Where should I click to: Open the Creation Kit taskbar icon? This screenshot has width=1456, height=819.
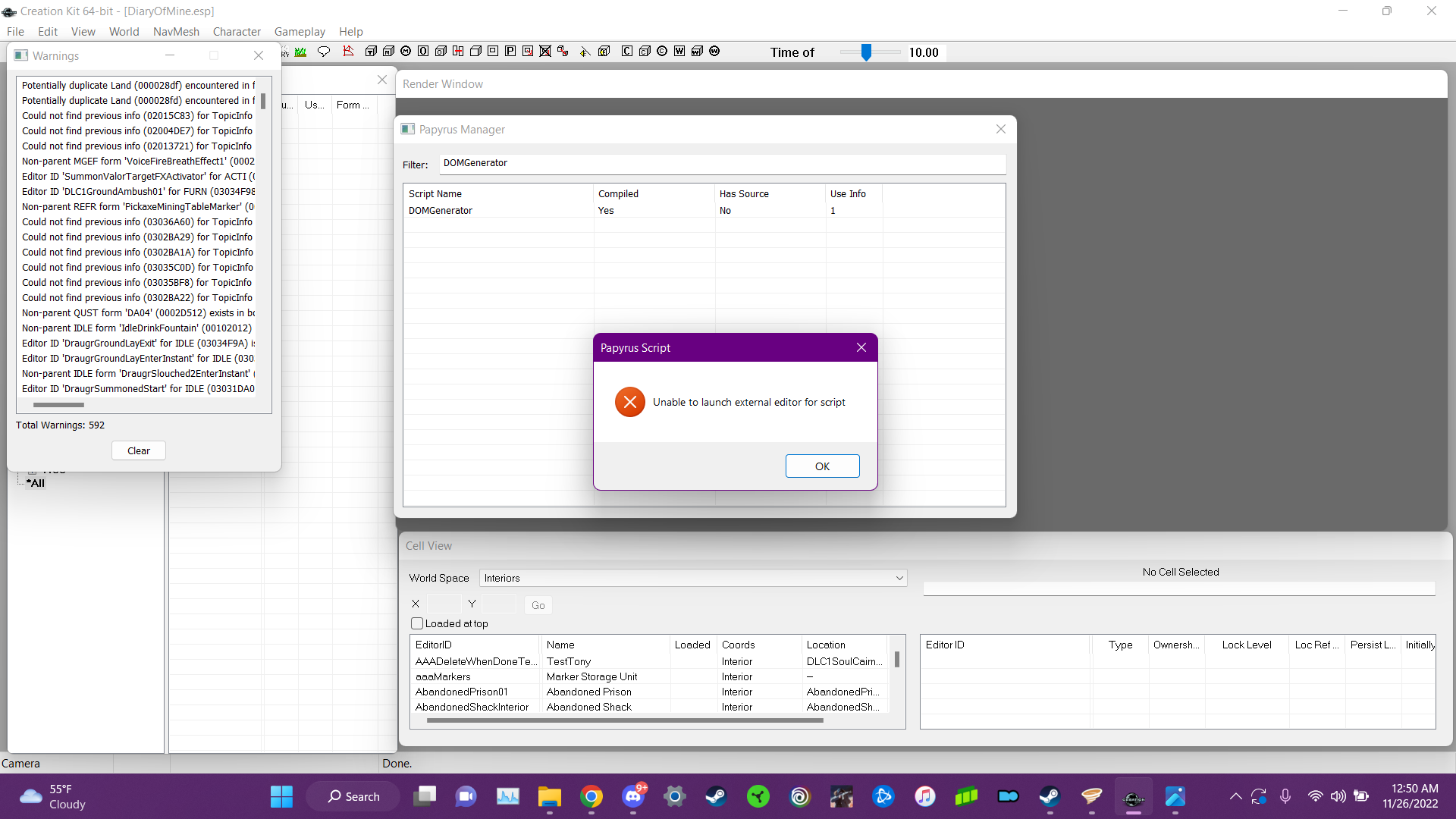click(1134, 796)
